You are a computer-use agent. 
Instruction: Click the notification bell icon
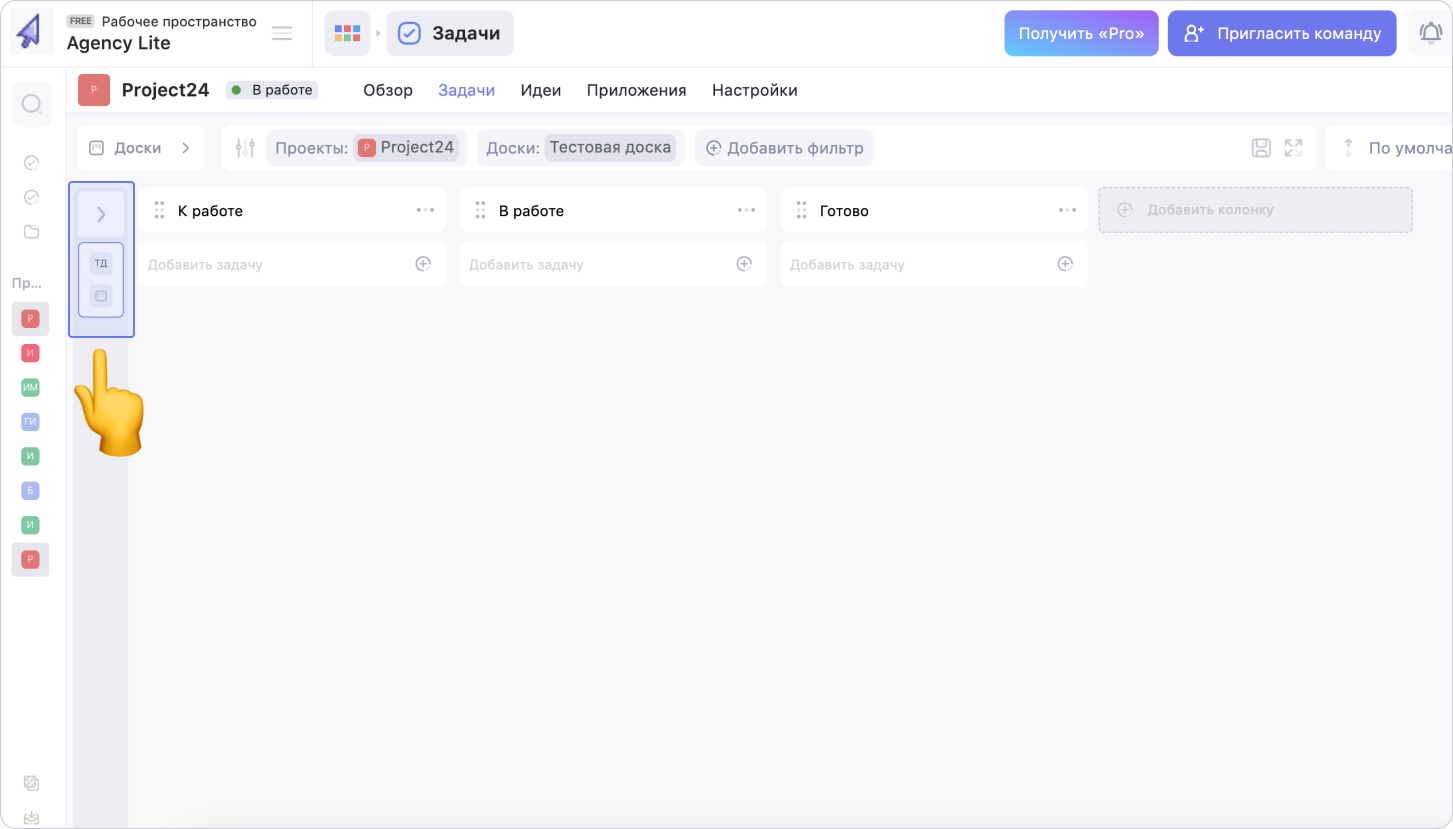point(1430,33)
